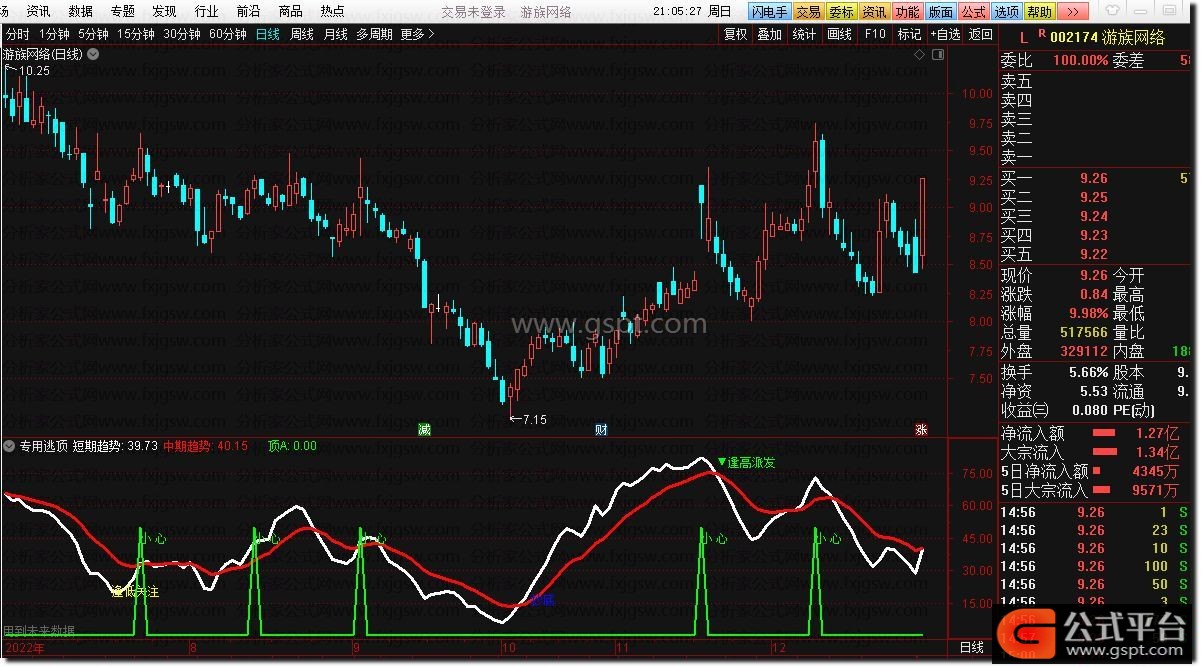
Task: Open the 数据 menu
Action: 81,12
